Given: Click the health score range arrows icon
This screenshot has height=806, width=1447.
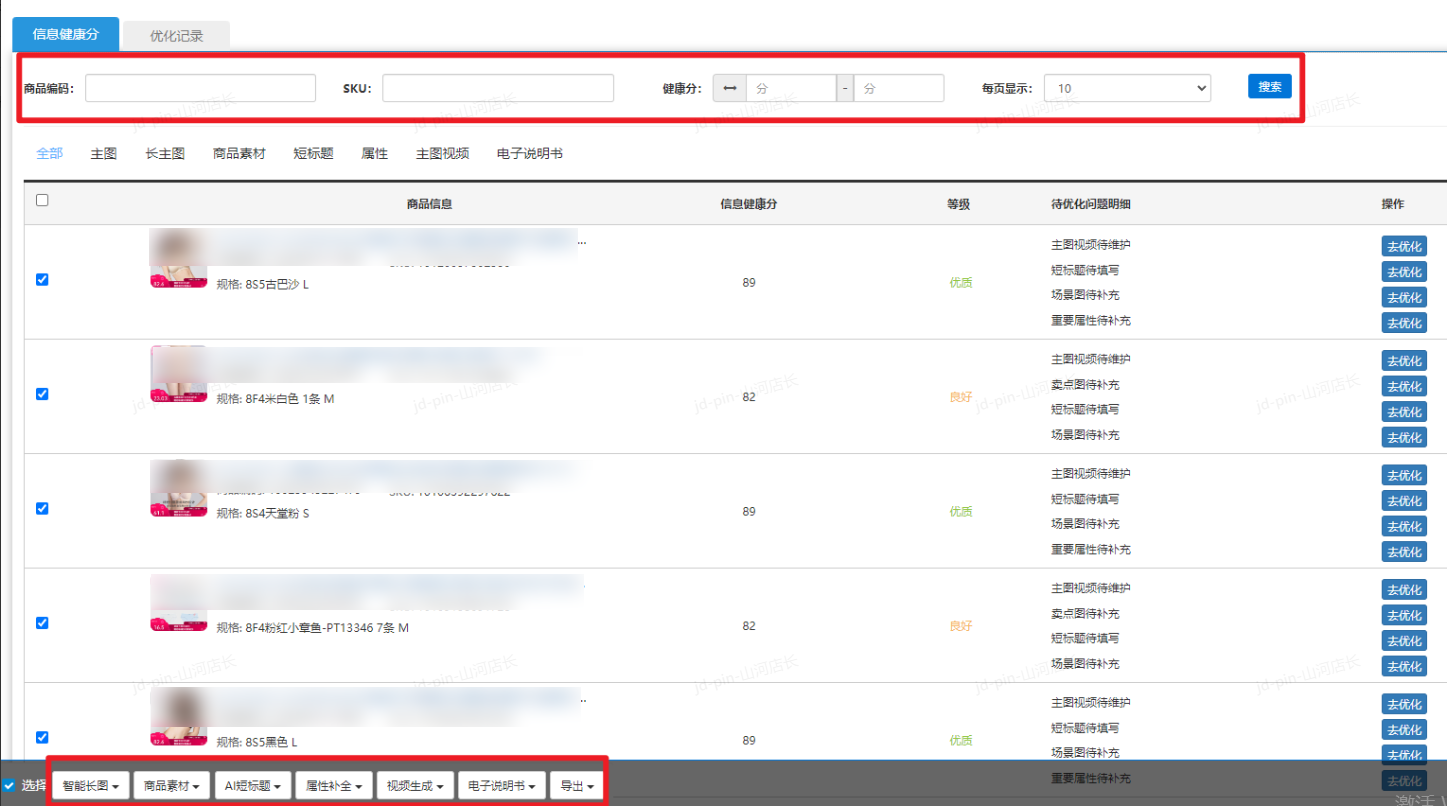Looking at the screenshot, I should point(729,88).
